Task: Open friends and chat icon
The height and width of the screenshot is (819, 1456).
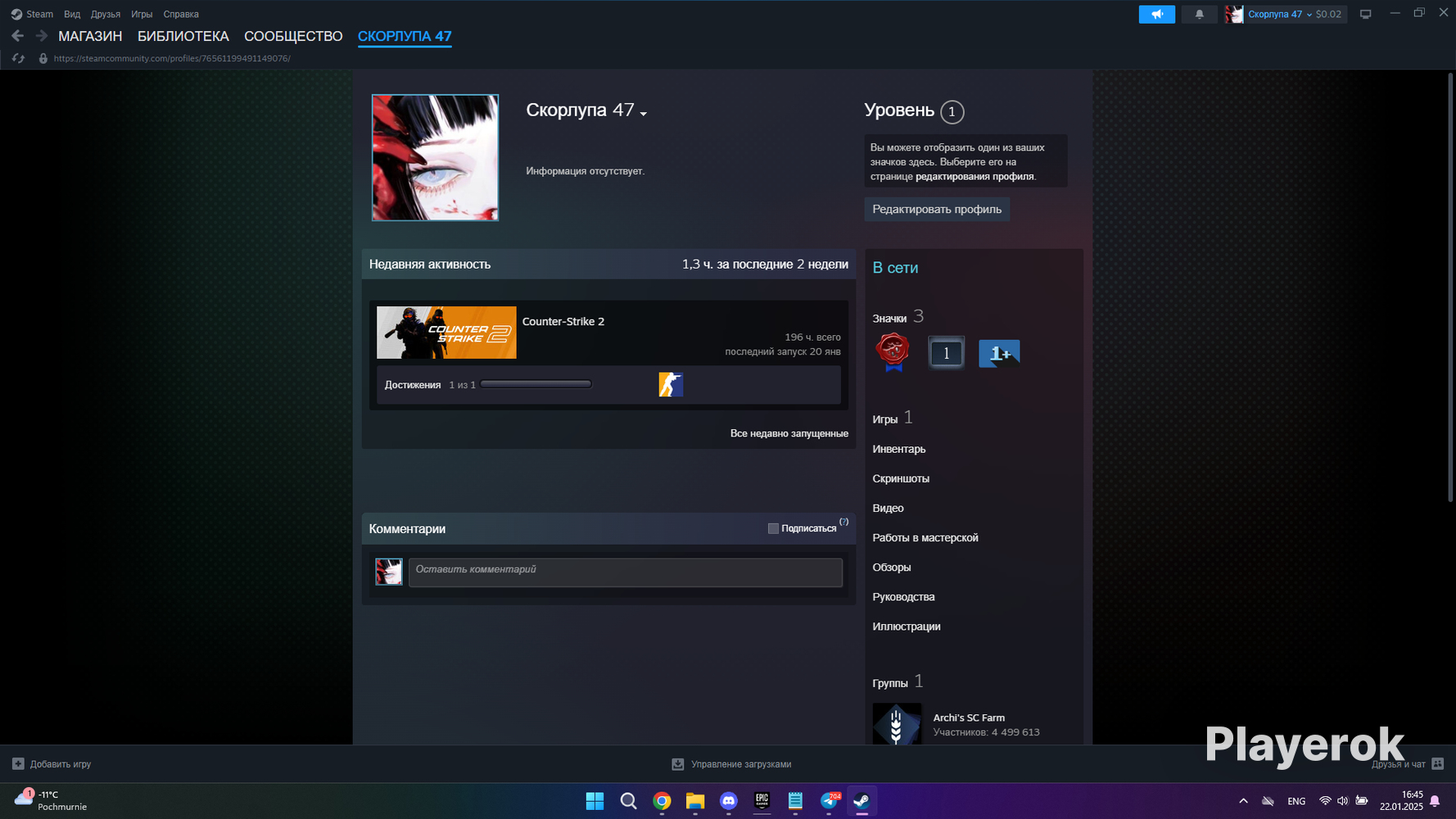Action: coord(1437,764)
